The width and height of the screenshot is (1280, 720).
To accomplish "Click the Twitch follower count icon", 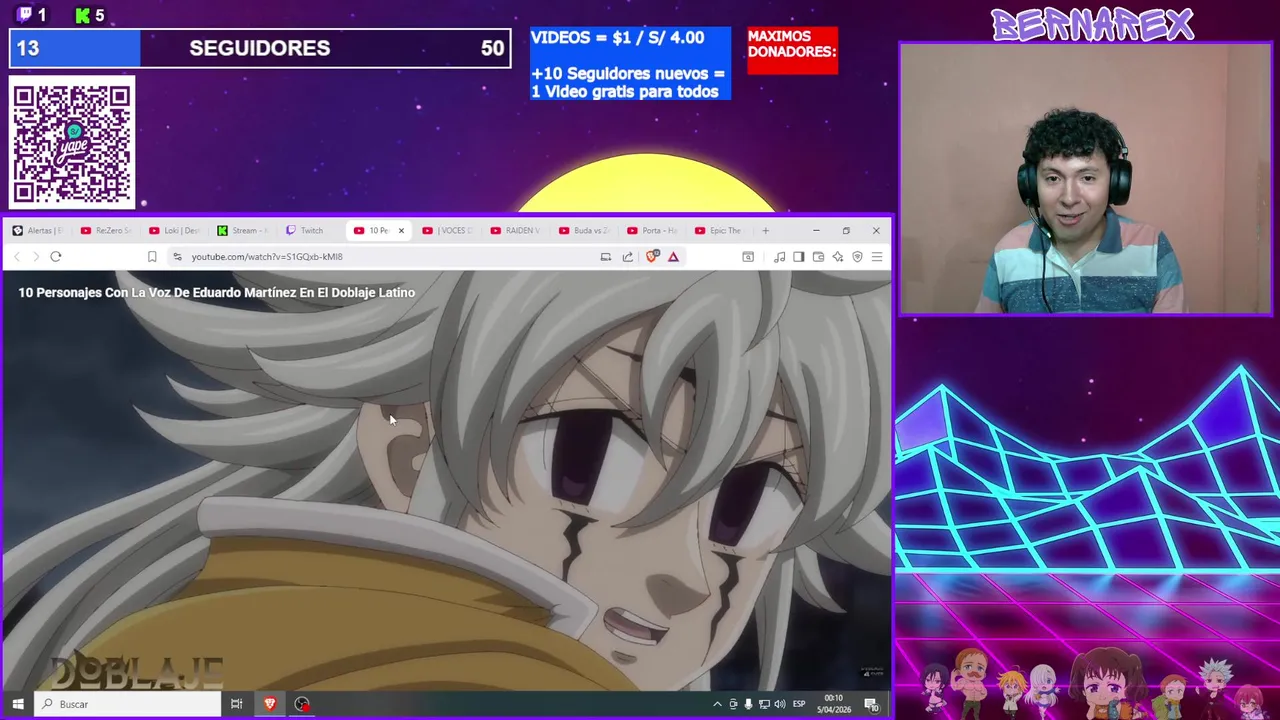I will click(x=25, y=15).
